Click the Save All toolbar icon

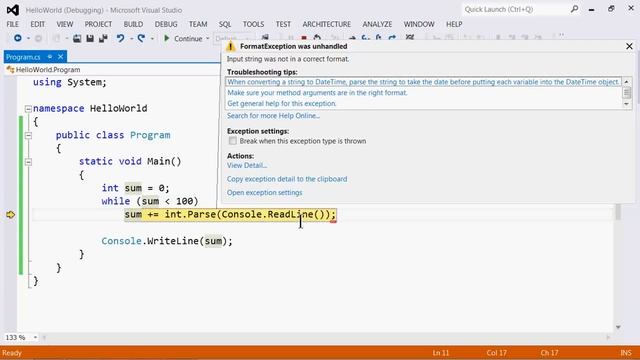click(x=103, y=38)
